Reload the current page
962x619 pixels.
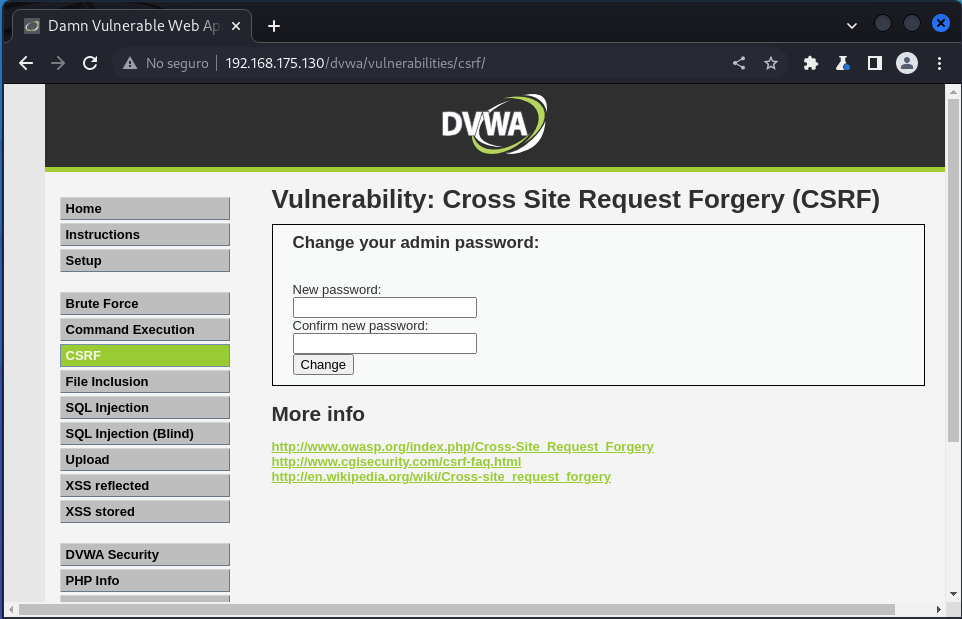[x=90, y=63]
